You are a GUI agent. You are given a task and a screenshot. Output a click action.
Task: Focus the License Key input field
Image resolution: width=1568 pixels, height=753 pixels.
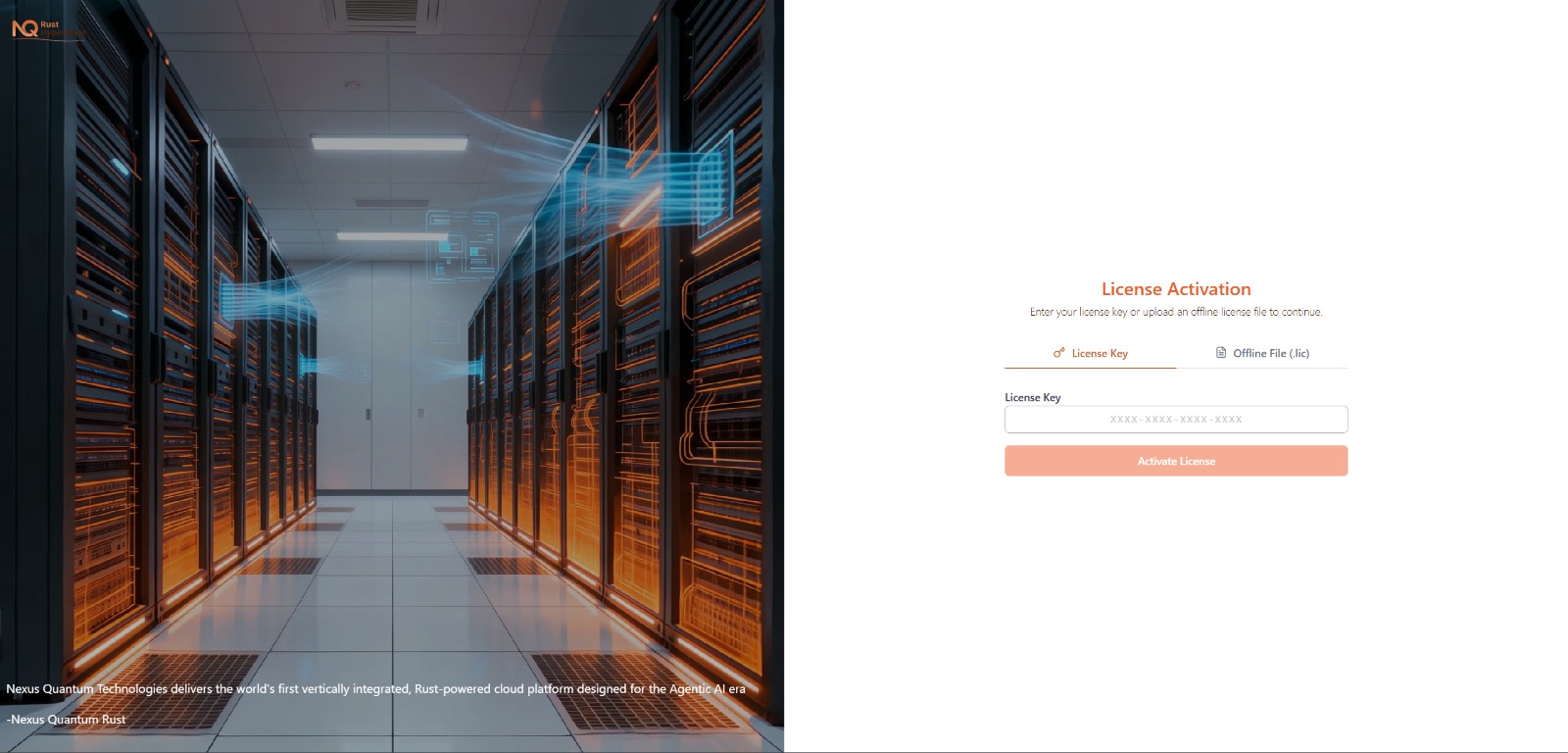pyautogui.click(x=1176, y=420)
